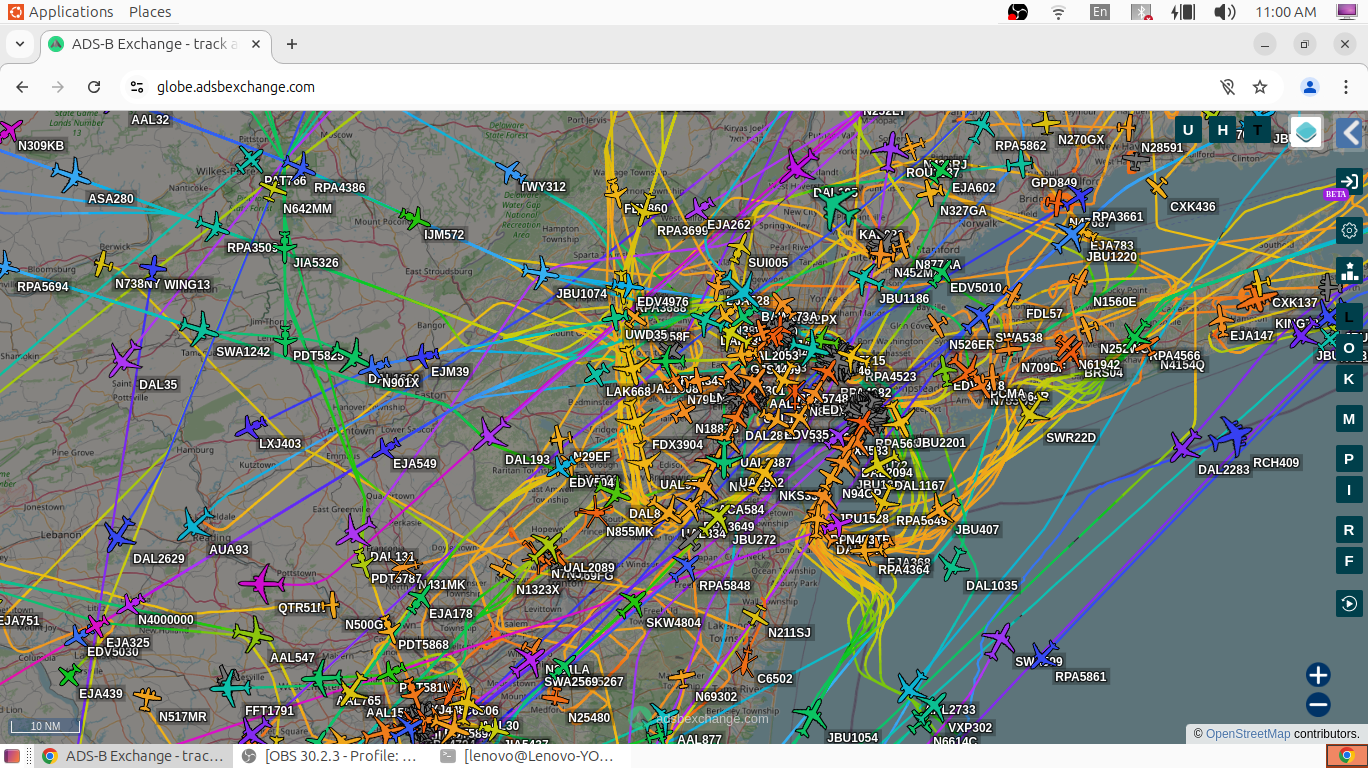Select the EJA147 aircraft
Screen dimensions: 1368x768
point(1221,320)
